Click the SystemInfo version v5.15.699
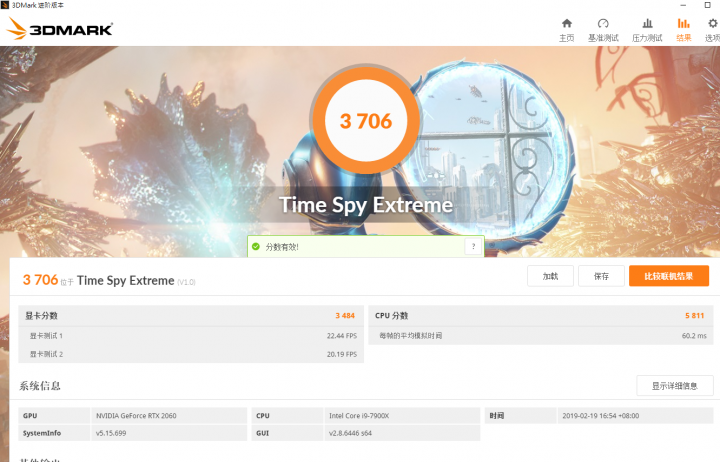720x462 pixels. [x=111, y=433]
